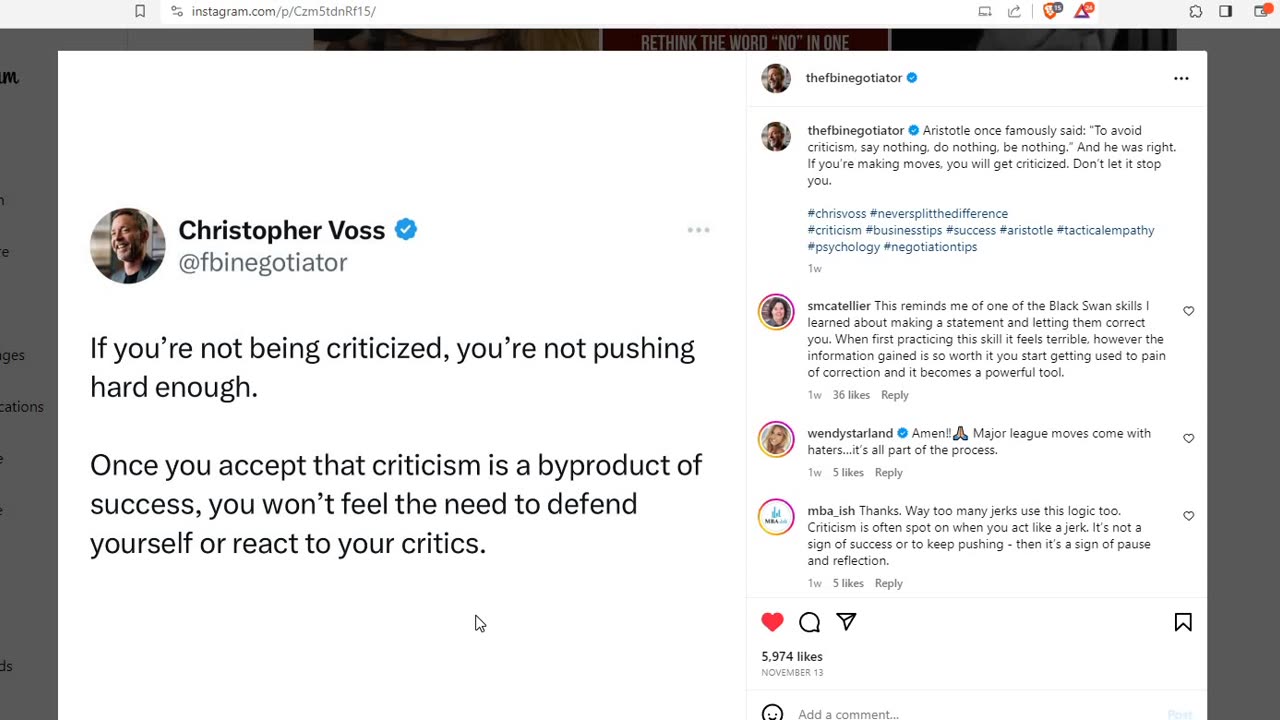Click the Brave Rewards triangle icon
Image resolution: width=1280 pixels, height=720 pixels.
click(x=1083, y=11)
